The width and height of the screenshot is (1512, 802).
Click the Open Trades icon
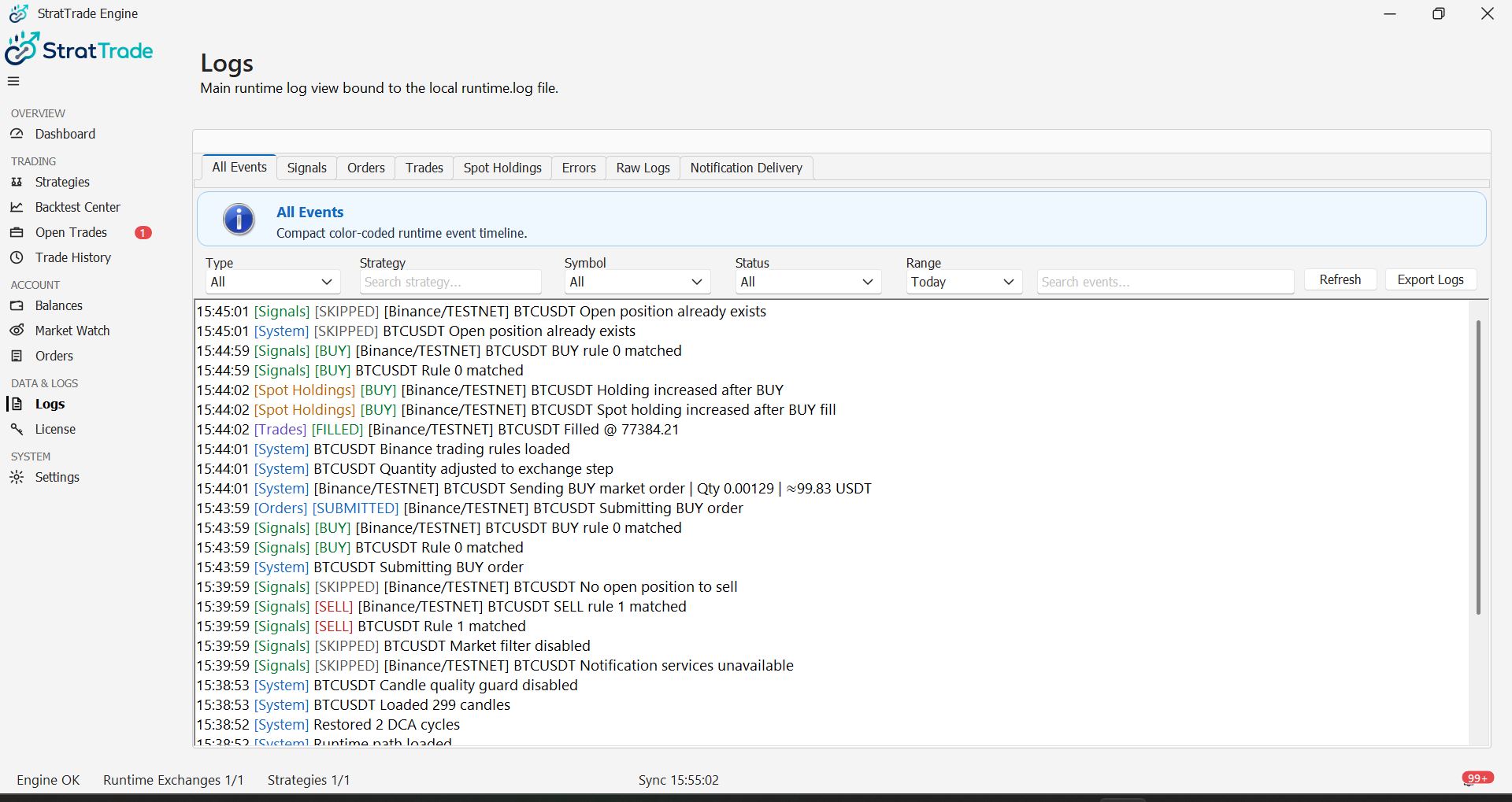17,232
